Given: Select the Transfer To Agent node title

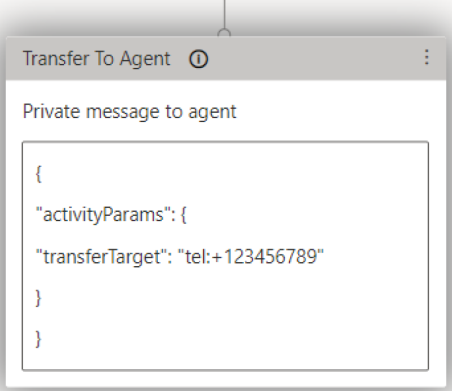Looking at the screenshot, I should pos(97,59).
